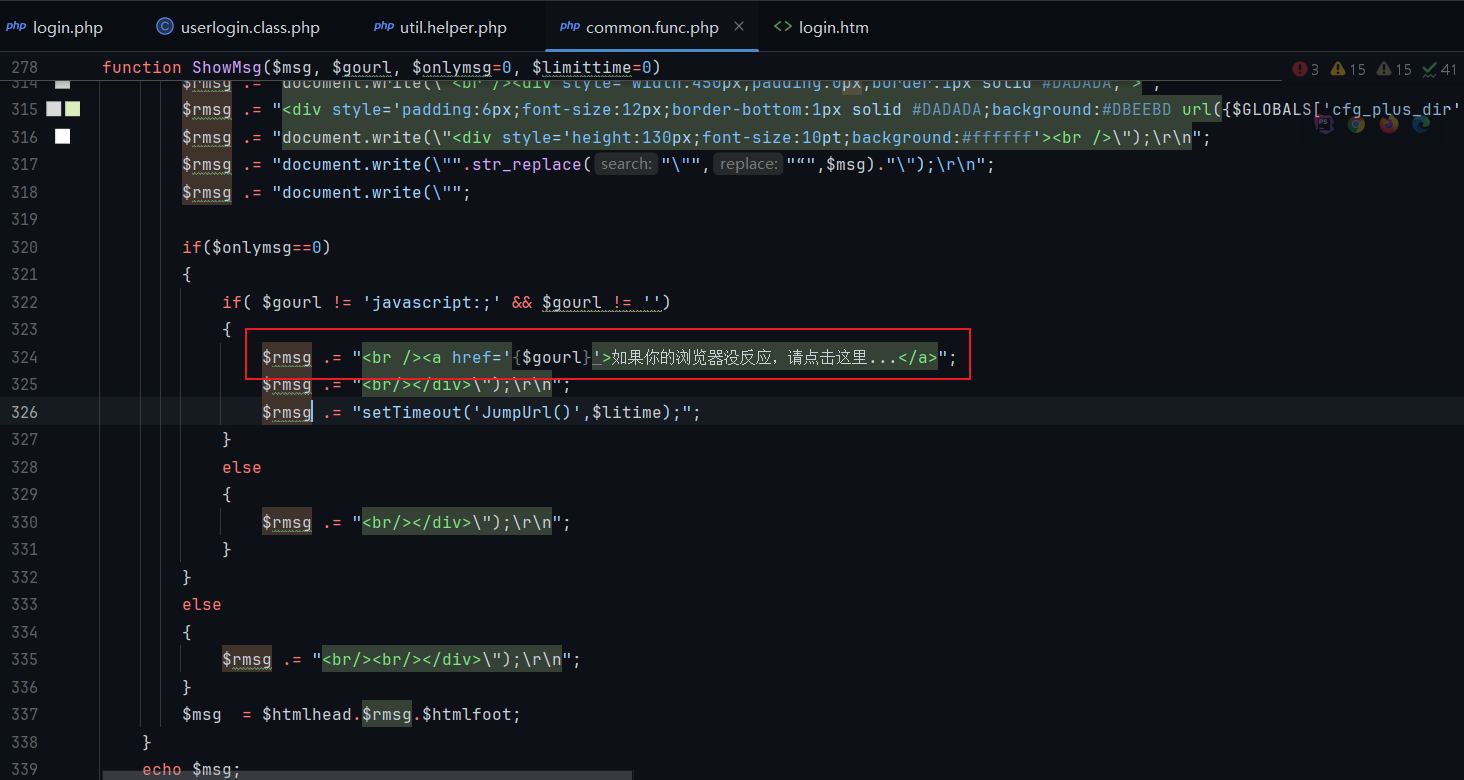Screen dimensions: 1464x780
Task: Click line number 326 in the gutter
Action: pyautogui.click(x=23, y=412)
